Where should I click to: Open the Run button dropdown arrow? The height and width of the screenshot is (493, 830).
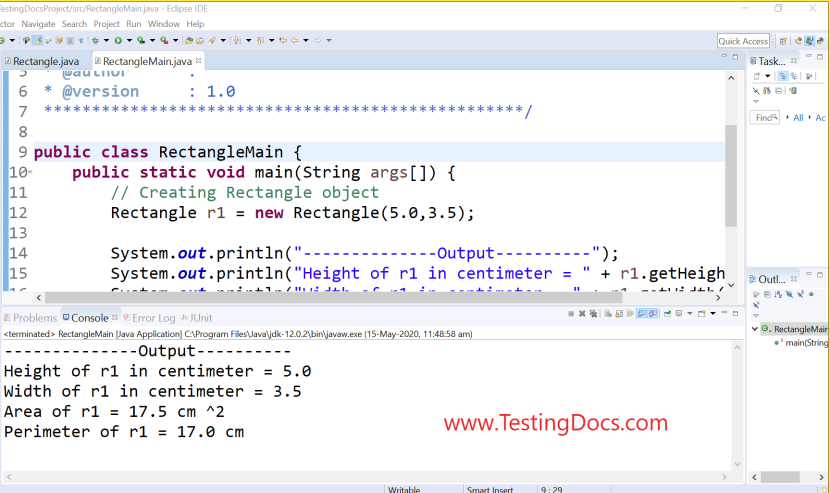coord(129,40)
